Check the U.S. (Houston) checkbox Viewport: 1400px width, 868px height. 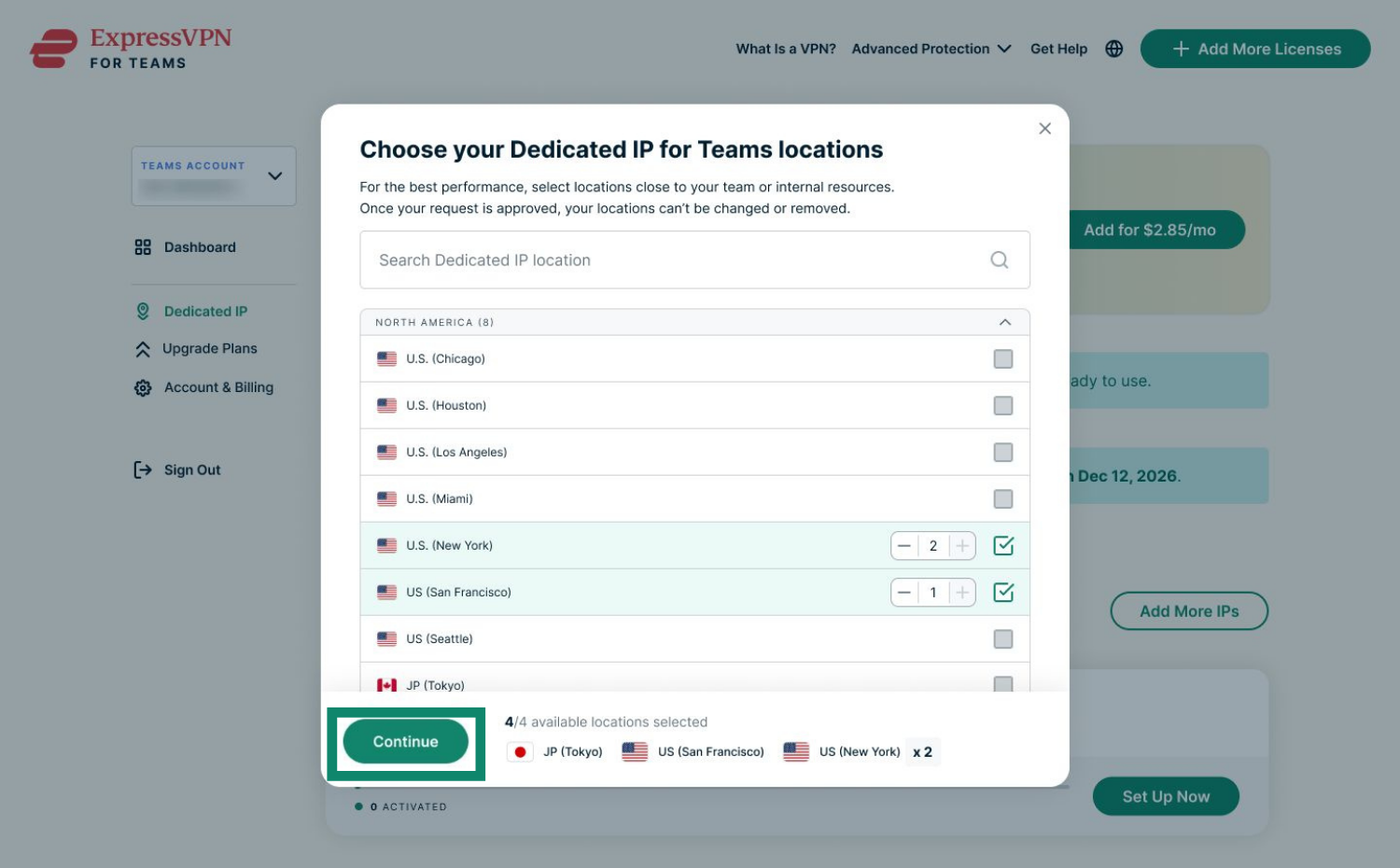pyautogui.click(x=1003, y=406)
